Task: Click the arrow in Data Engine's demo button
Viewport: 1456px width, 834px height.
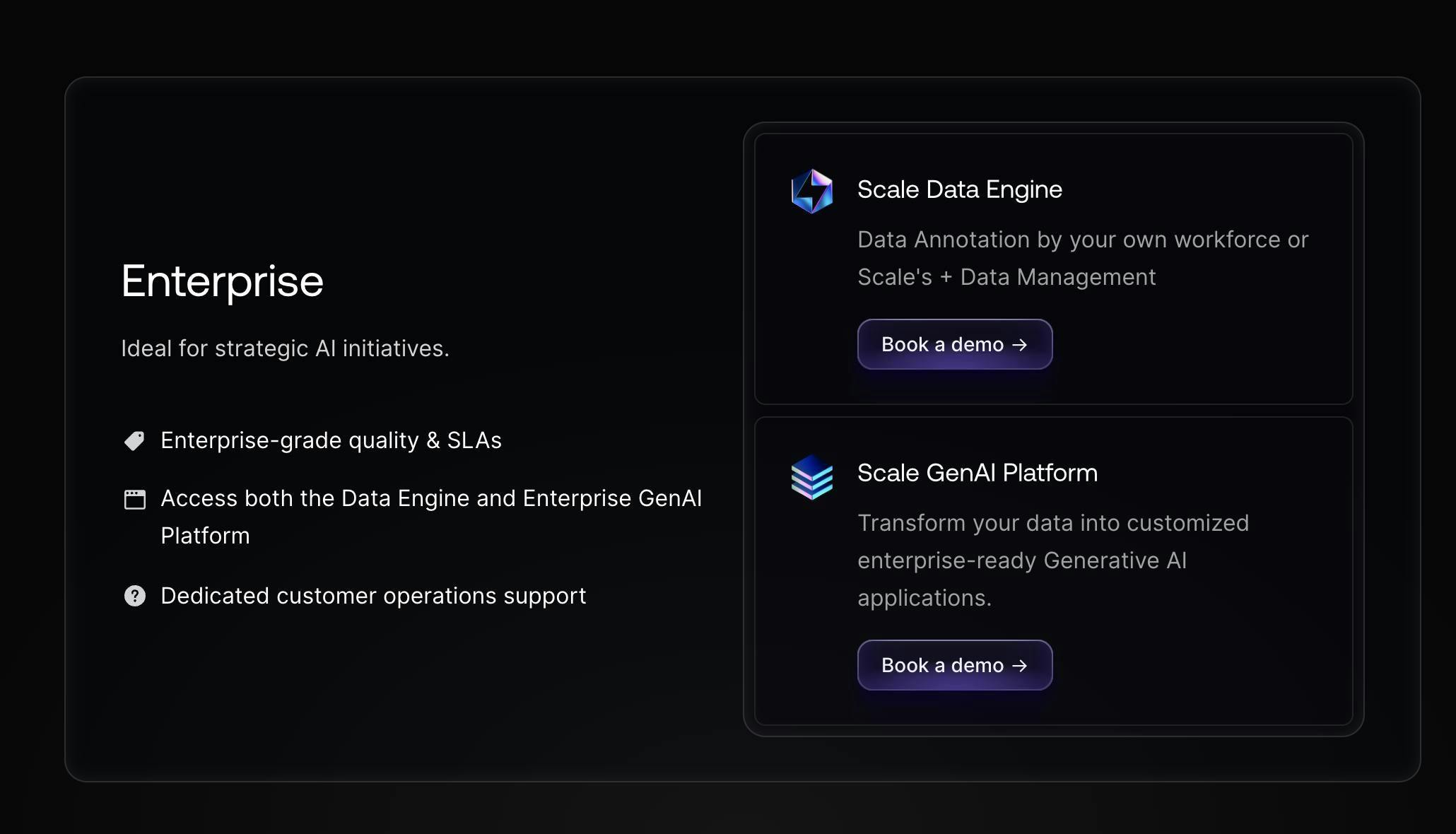Action: tap(1019, 345)
